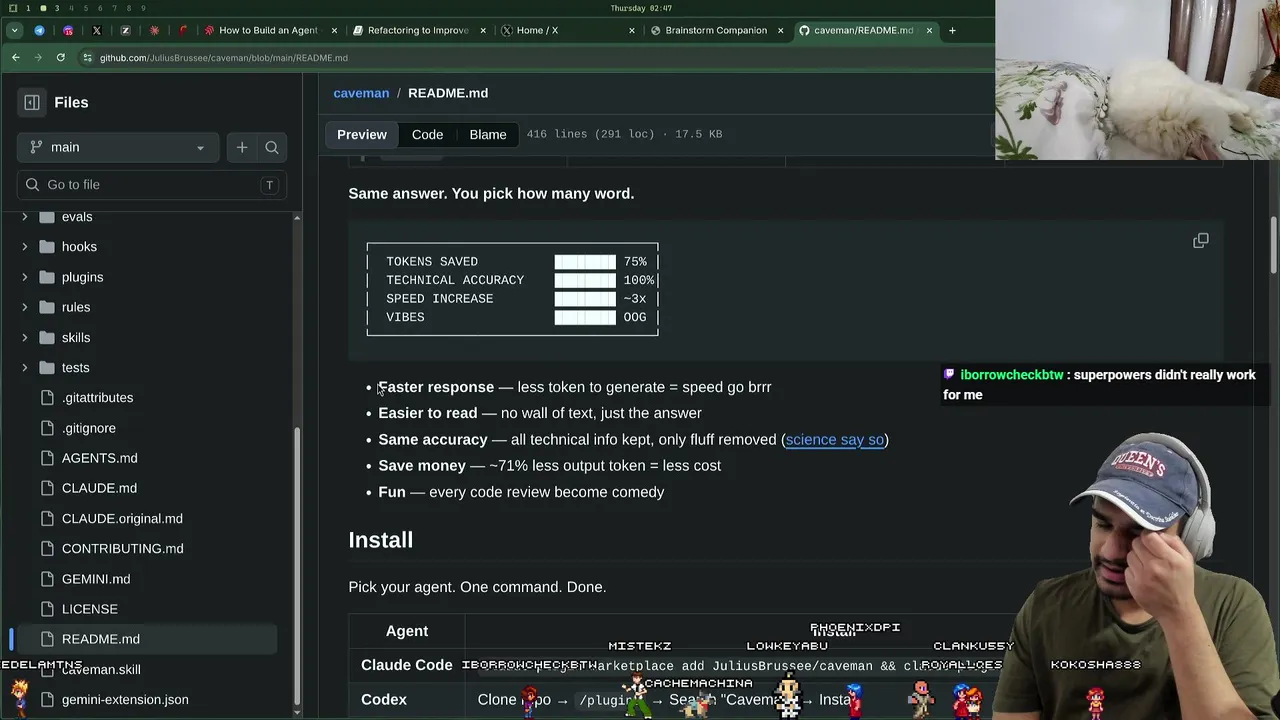Image resolution: width=1280 pixels, height=720 pixels.
Task: Expand the hooks folder
Action: [x=25, y=247]
